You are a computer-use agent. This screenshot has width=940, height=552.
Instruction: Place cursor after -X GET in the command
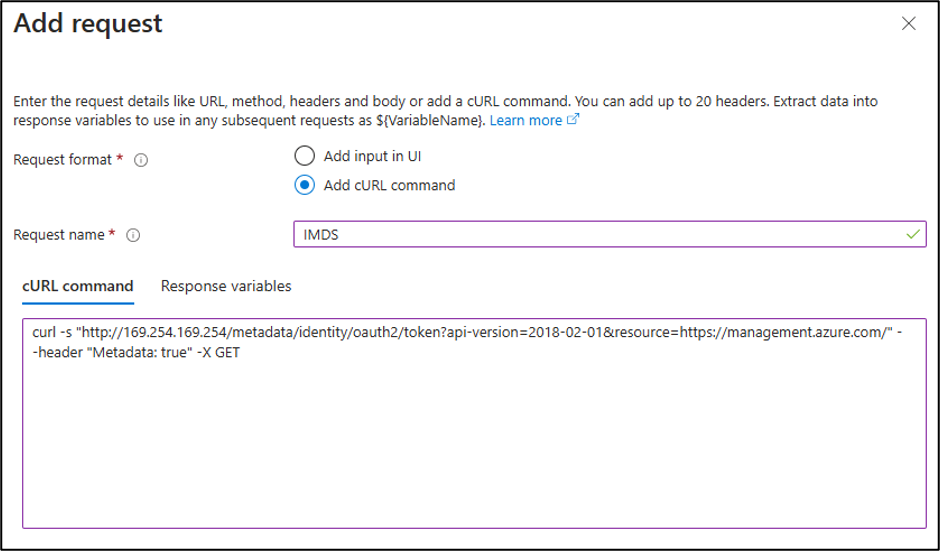(241, 353)
